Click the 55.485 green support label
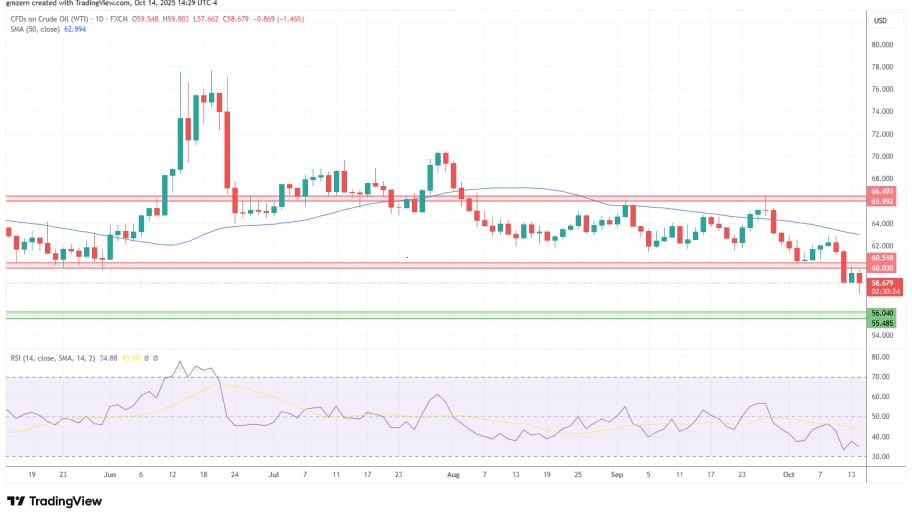 (882, 323)
